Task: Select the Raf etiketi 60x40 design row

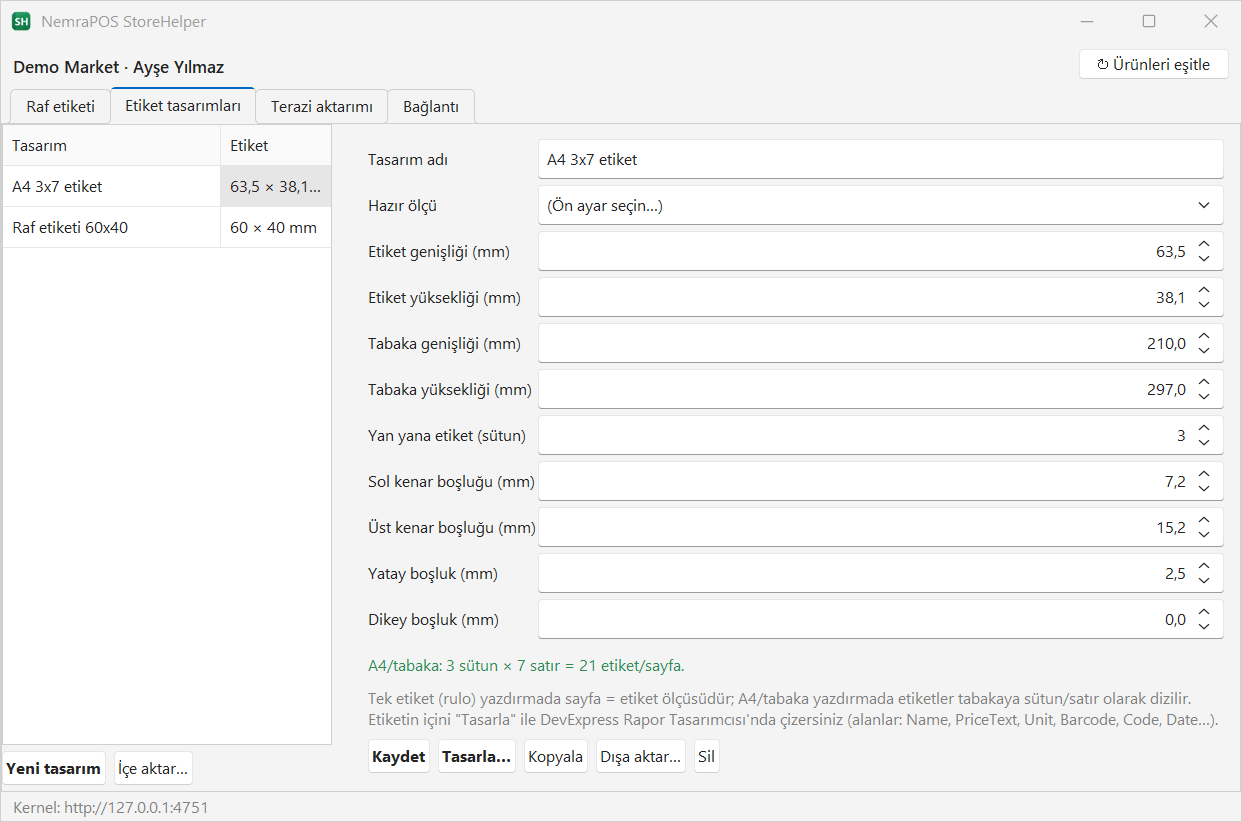Action: pyautogui.click(x=167, y=227)
